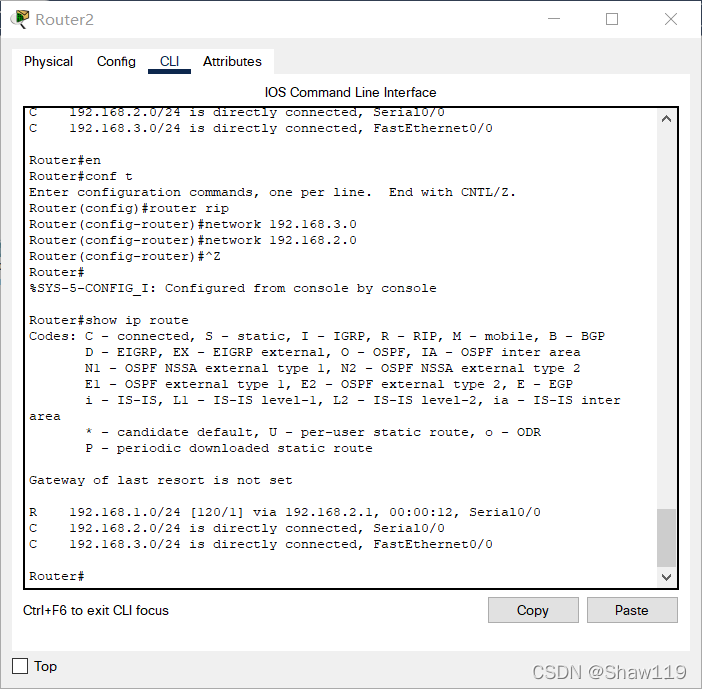Screen dimensions: 702x689
Task: Click 'network 192.168.2.0' command line
Action: click(x=193, y=240)
